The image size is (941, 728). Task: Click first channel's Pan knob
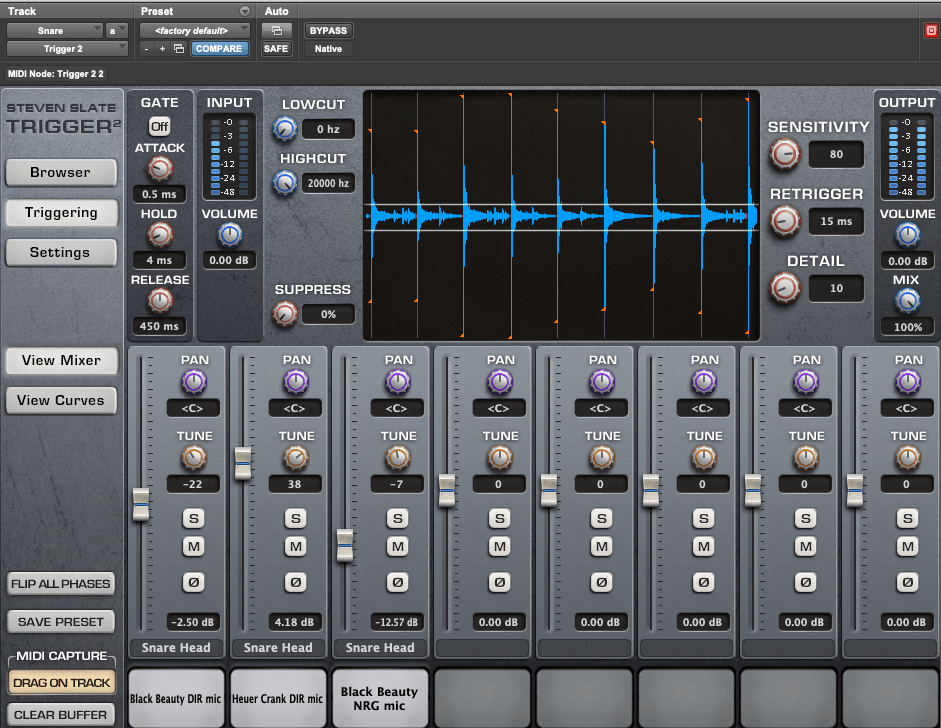pos(193,381)
